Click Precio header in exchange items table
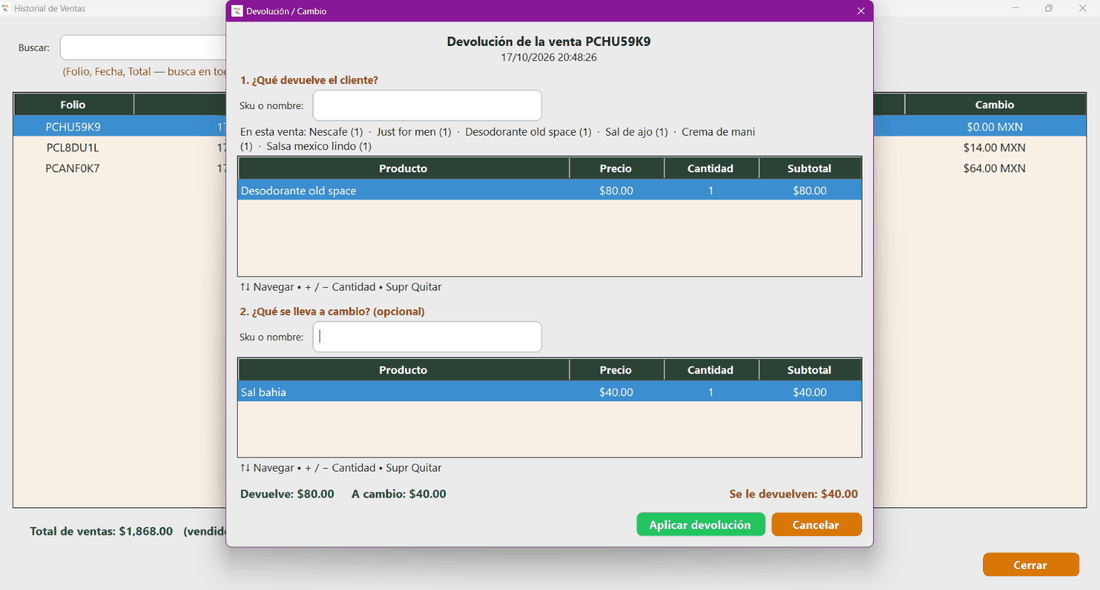 [x=616, y=370]
